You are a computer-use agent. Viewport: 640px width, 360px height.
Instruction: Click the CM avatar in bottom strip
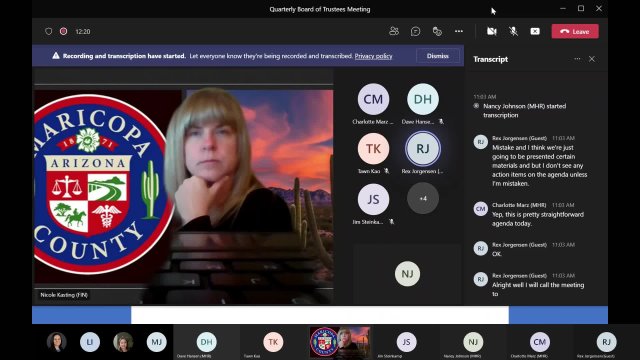click(540, 342)
